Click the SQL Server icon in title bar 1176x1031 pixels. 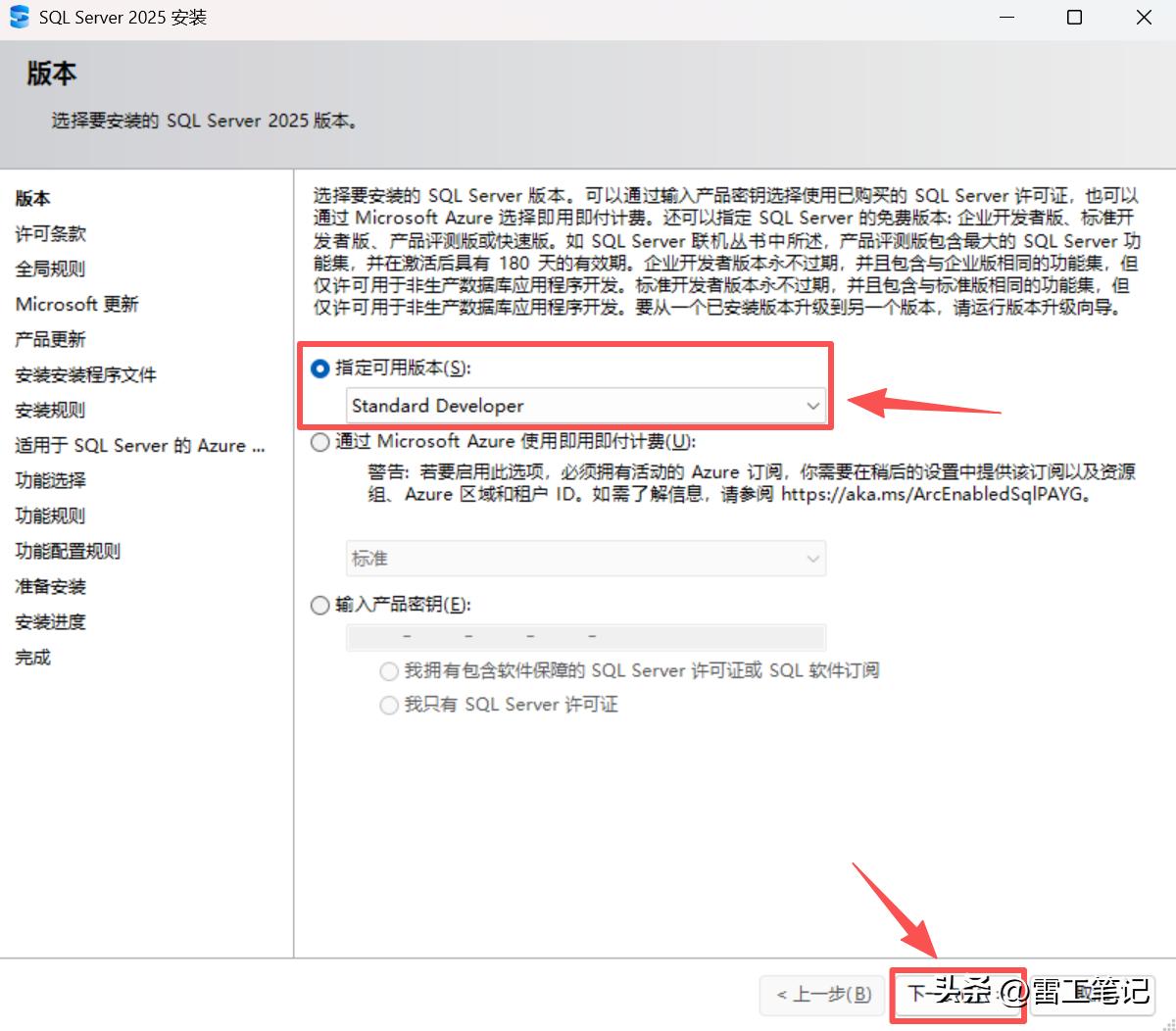[19, 17]
